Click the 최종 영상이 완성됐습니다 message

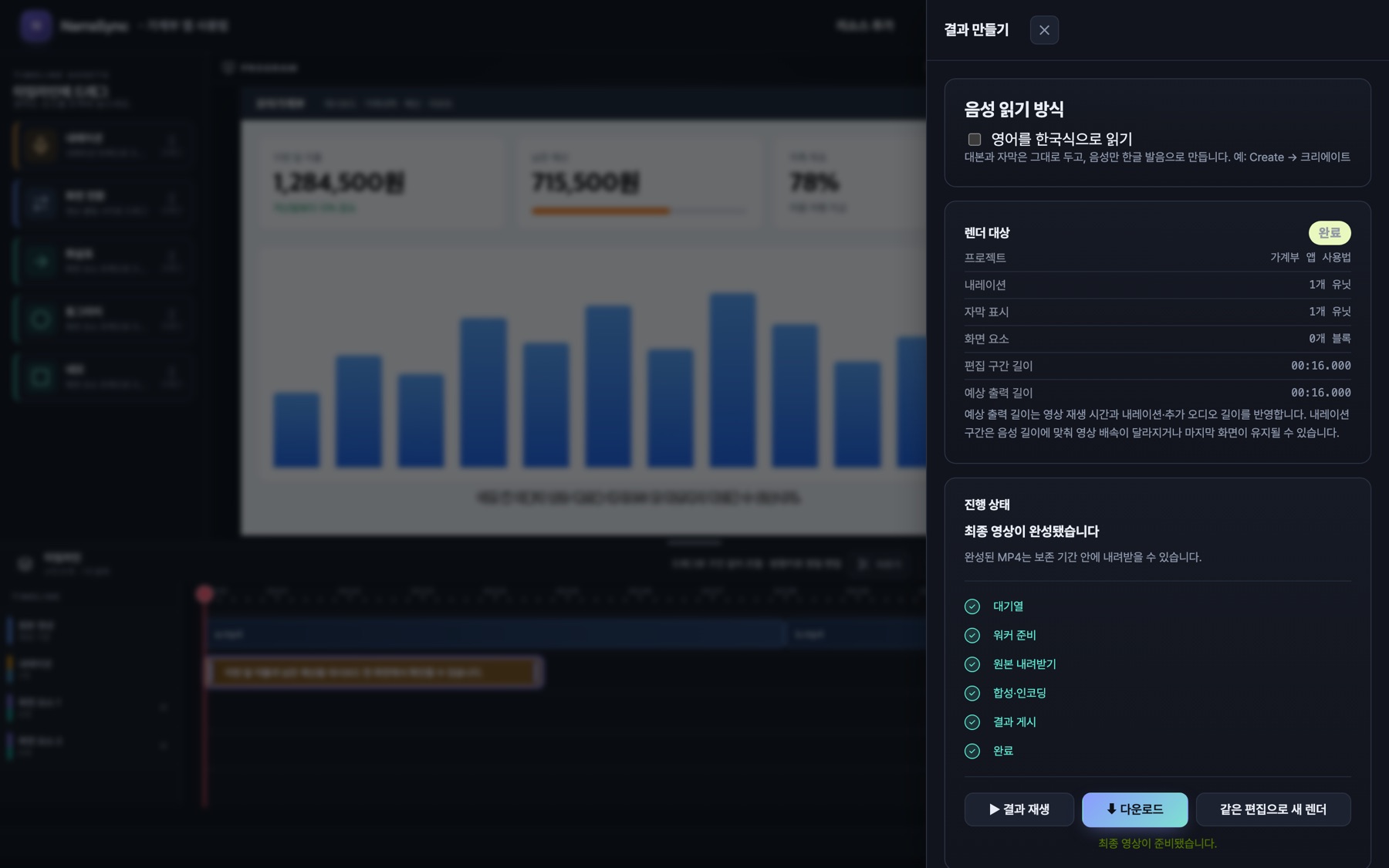click(1032, 532)
